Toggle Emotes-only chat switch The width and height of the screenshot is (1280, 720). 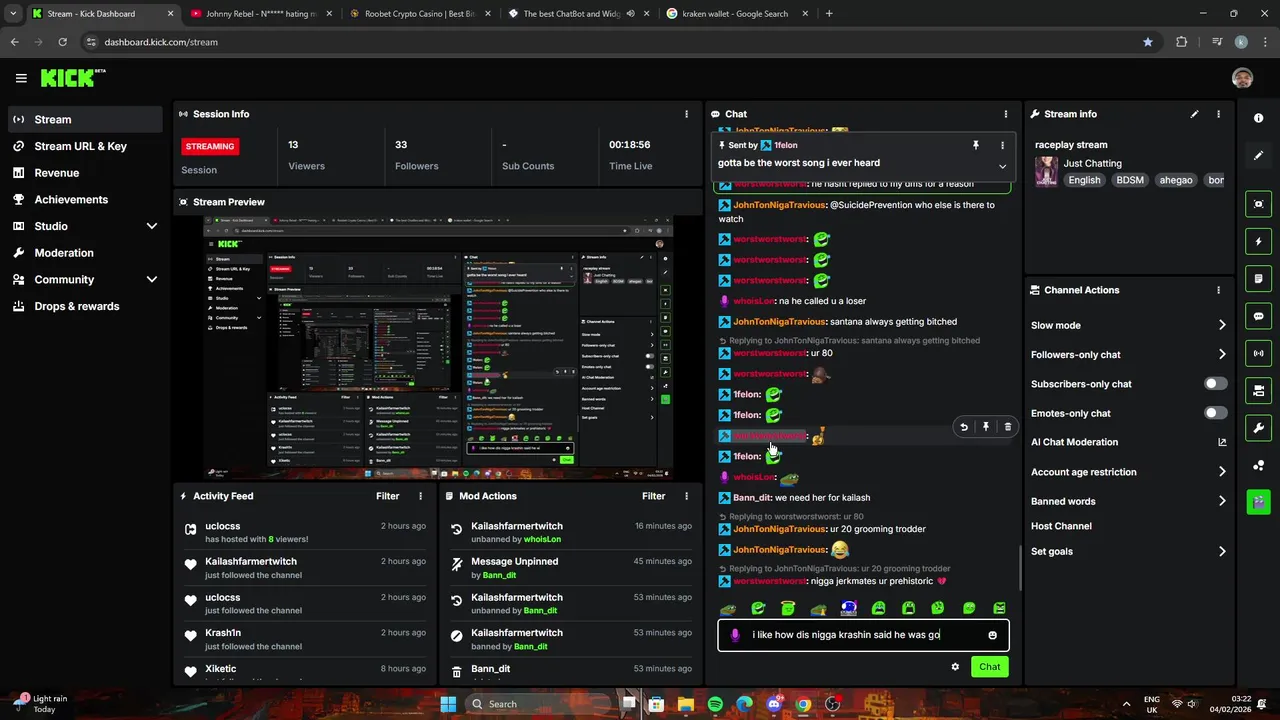click(1215, 413)
